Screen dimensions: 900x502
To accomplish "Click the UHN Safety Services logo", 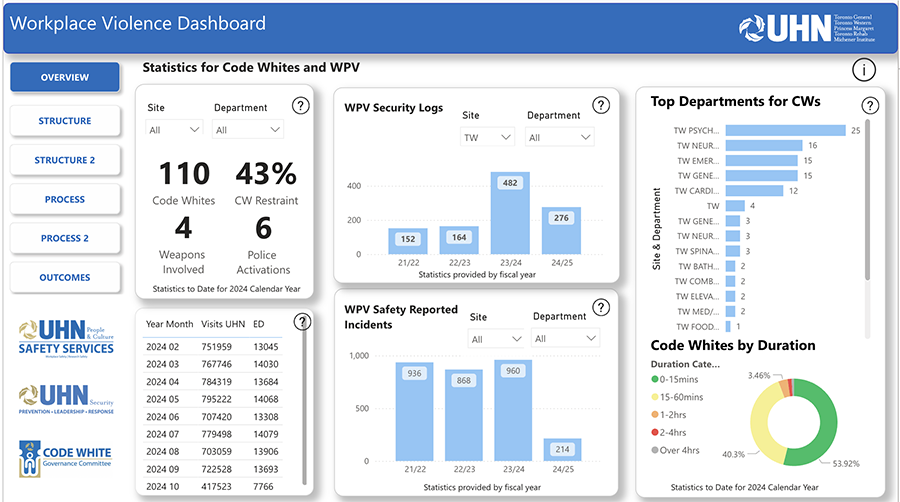I will coord(66,337).
